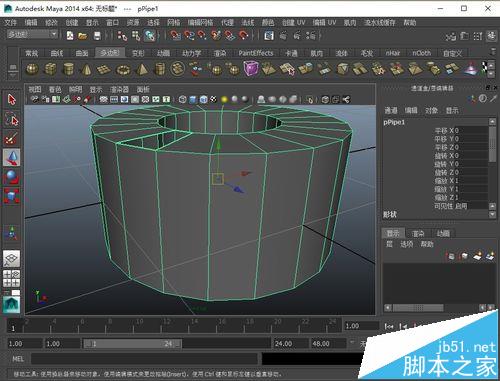
Task: Create a polygon pyramid from the shelf
Action: click(142, 69)
